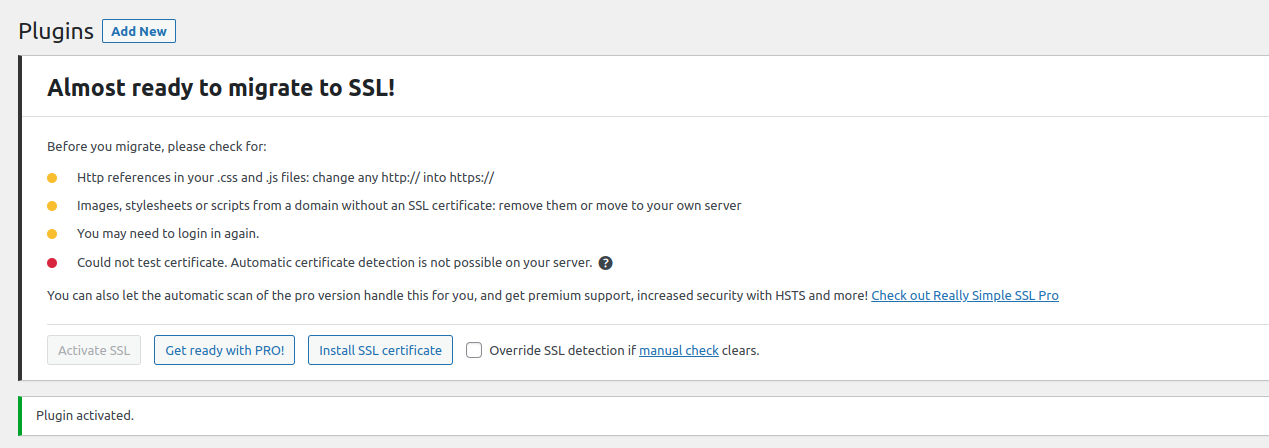Click yellow dot beside login again notice
Viewport: 1269px width, 448px height.
tap(53, 234)
